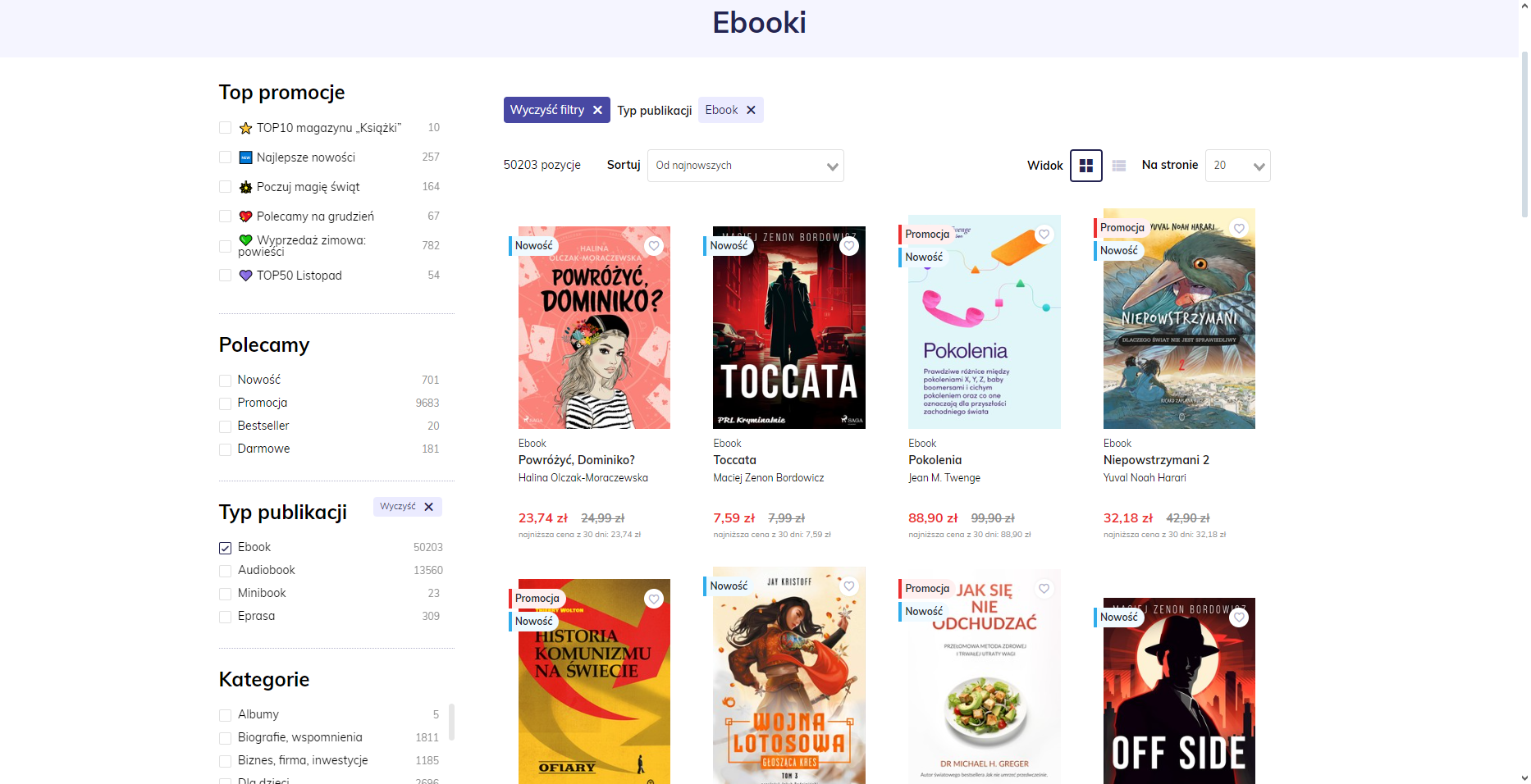Click the Poczuj magię świąt icon
1531x784 pixels.
pos(245,187)
